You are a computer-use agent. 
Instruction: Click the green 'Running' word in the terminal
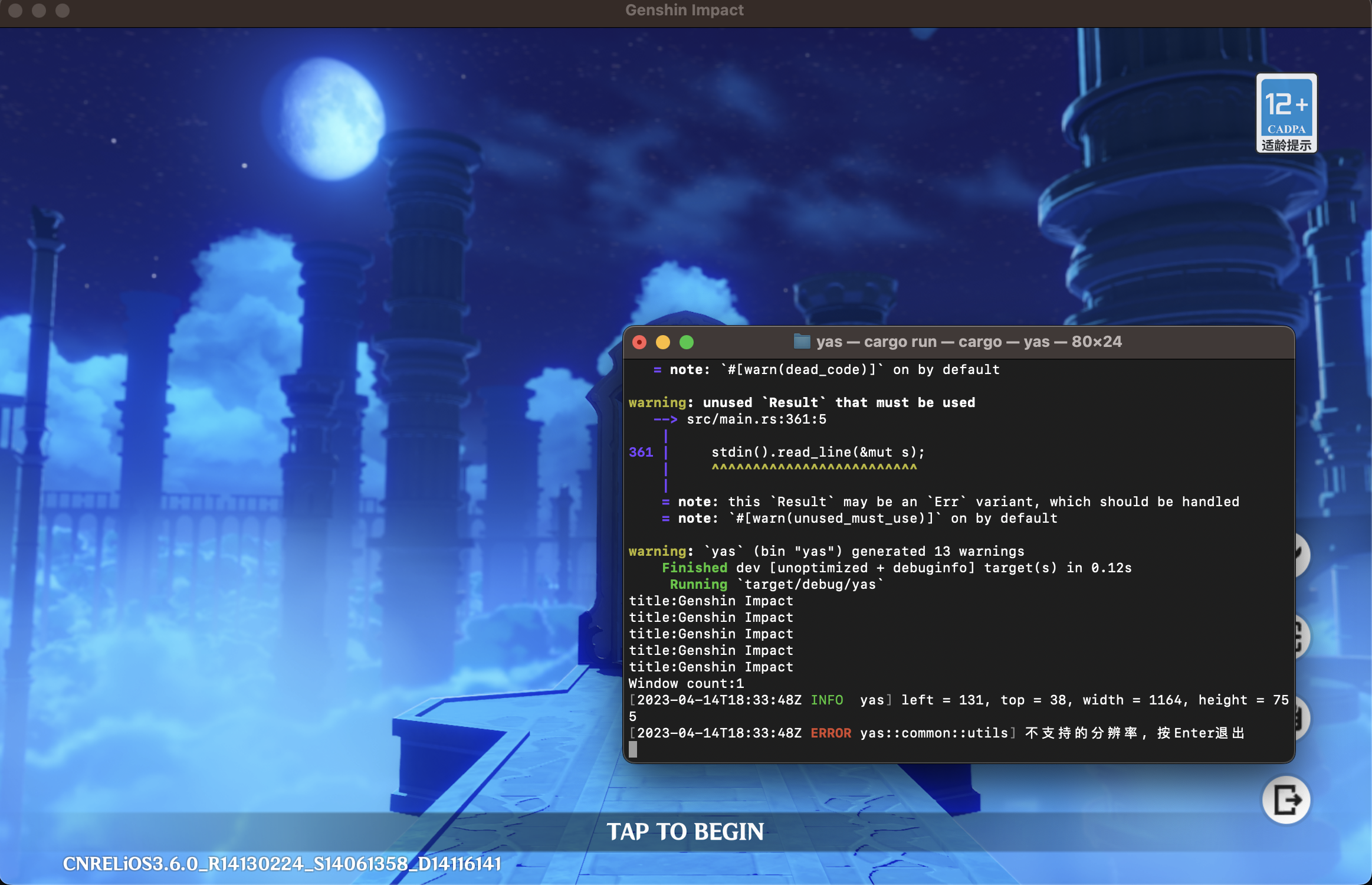698,584
